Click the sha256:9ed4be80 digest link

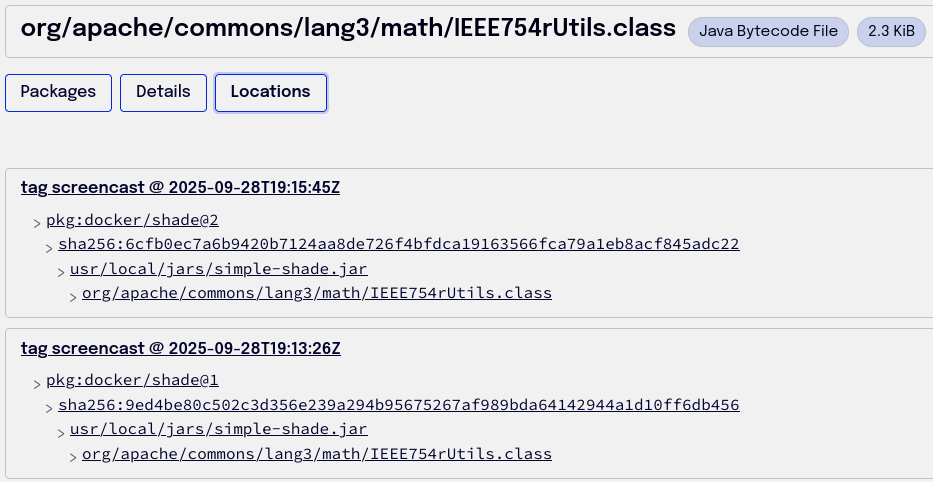pos(398,405)
